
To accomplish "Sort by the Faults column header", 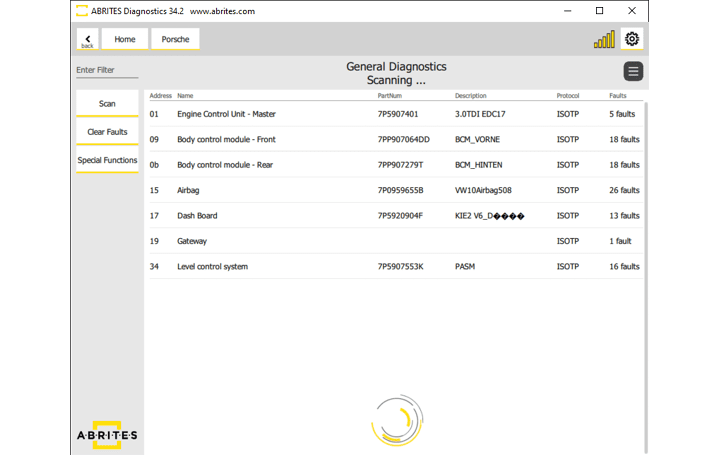I will [618, 96].
